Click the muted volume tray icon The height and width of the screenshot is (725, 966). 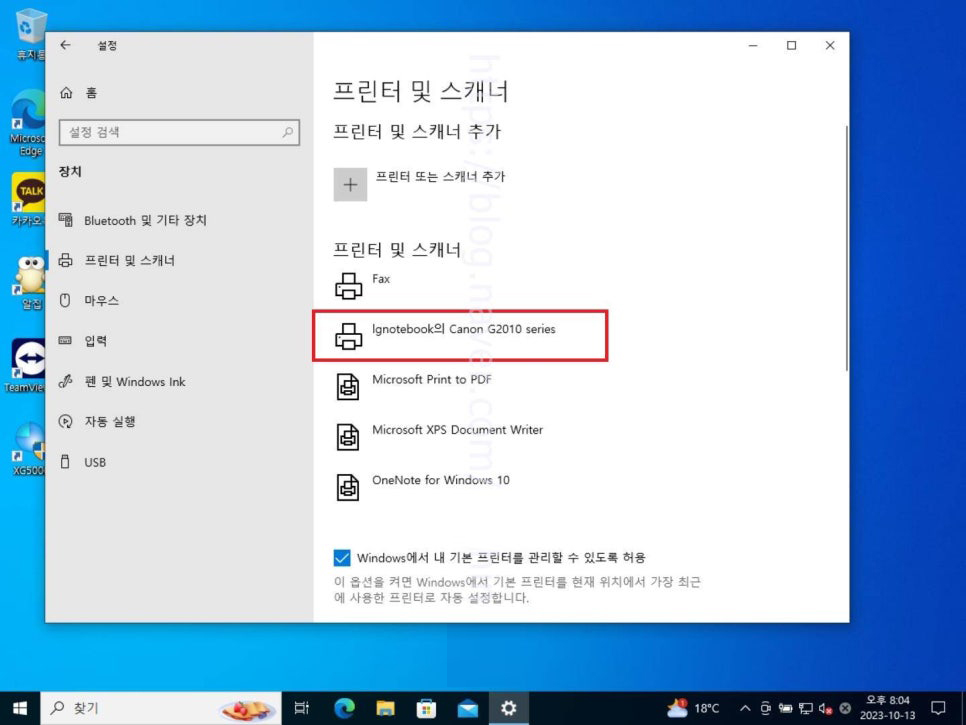(826, 708)
